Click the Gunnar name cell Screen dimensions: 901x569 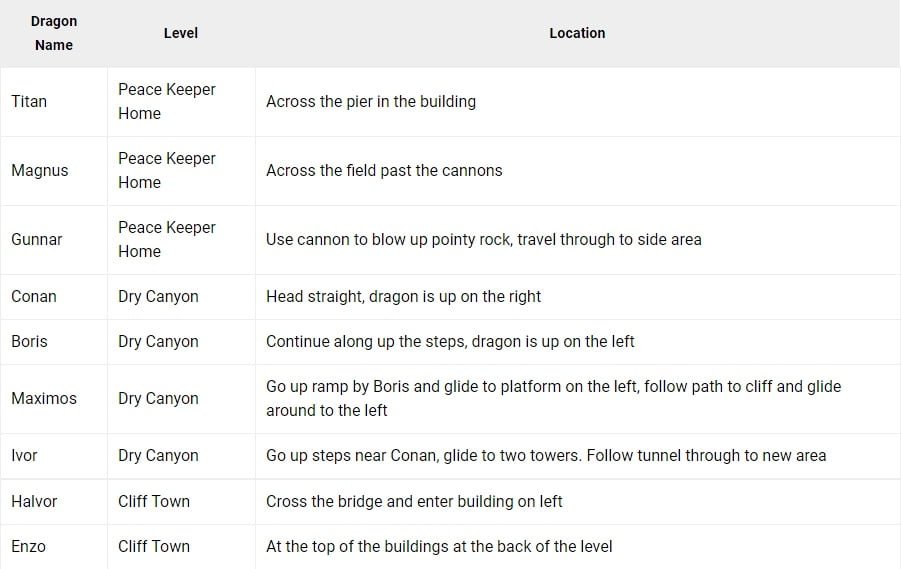pyautogui.click(x=37, y=239)
